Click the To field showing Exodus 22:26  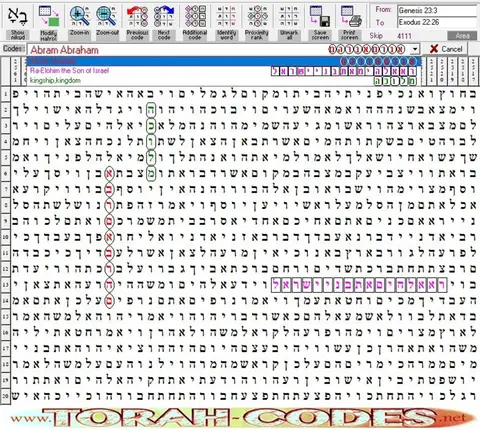click(x=437, y=22)
